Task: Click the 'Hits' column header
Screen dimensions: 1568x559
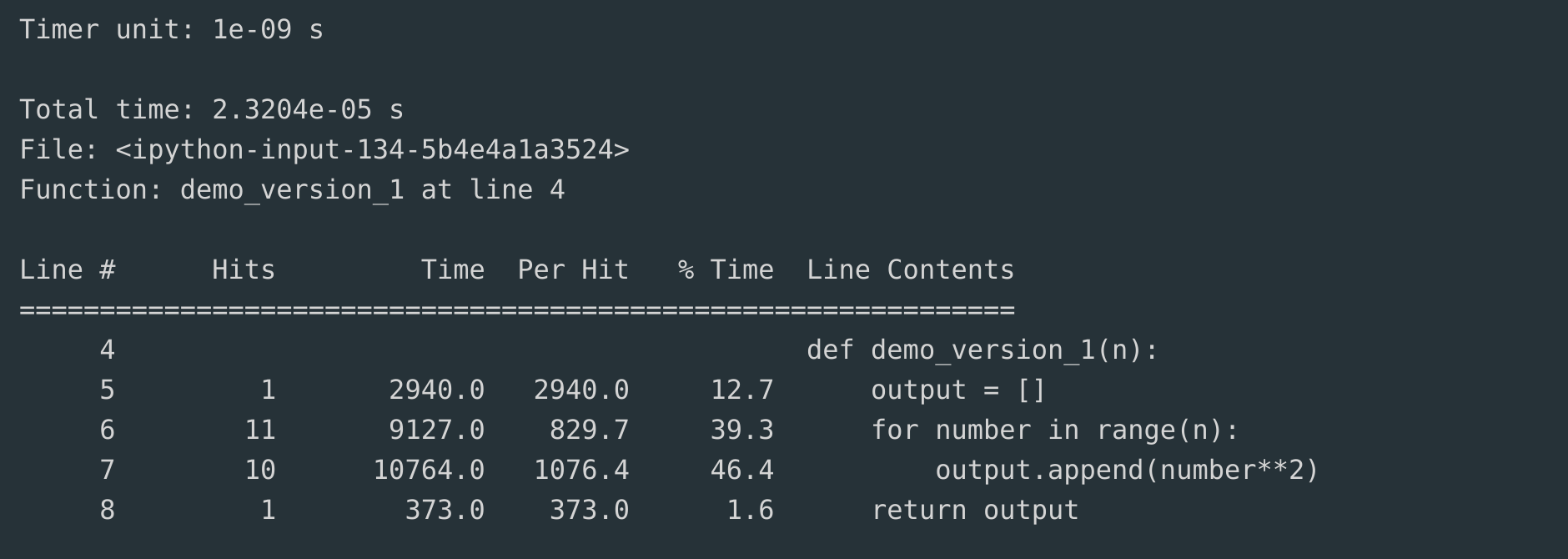Action: pyautogui.click(x=244, y=270)
